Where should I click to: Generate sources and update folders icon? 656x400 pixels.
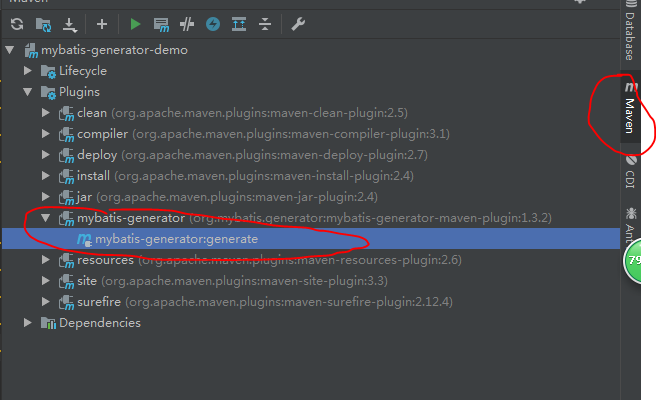tap(44, 25)
